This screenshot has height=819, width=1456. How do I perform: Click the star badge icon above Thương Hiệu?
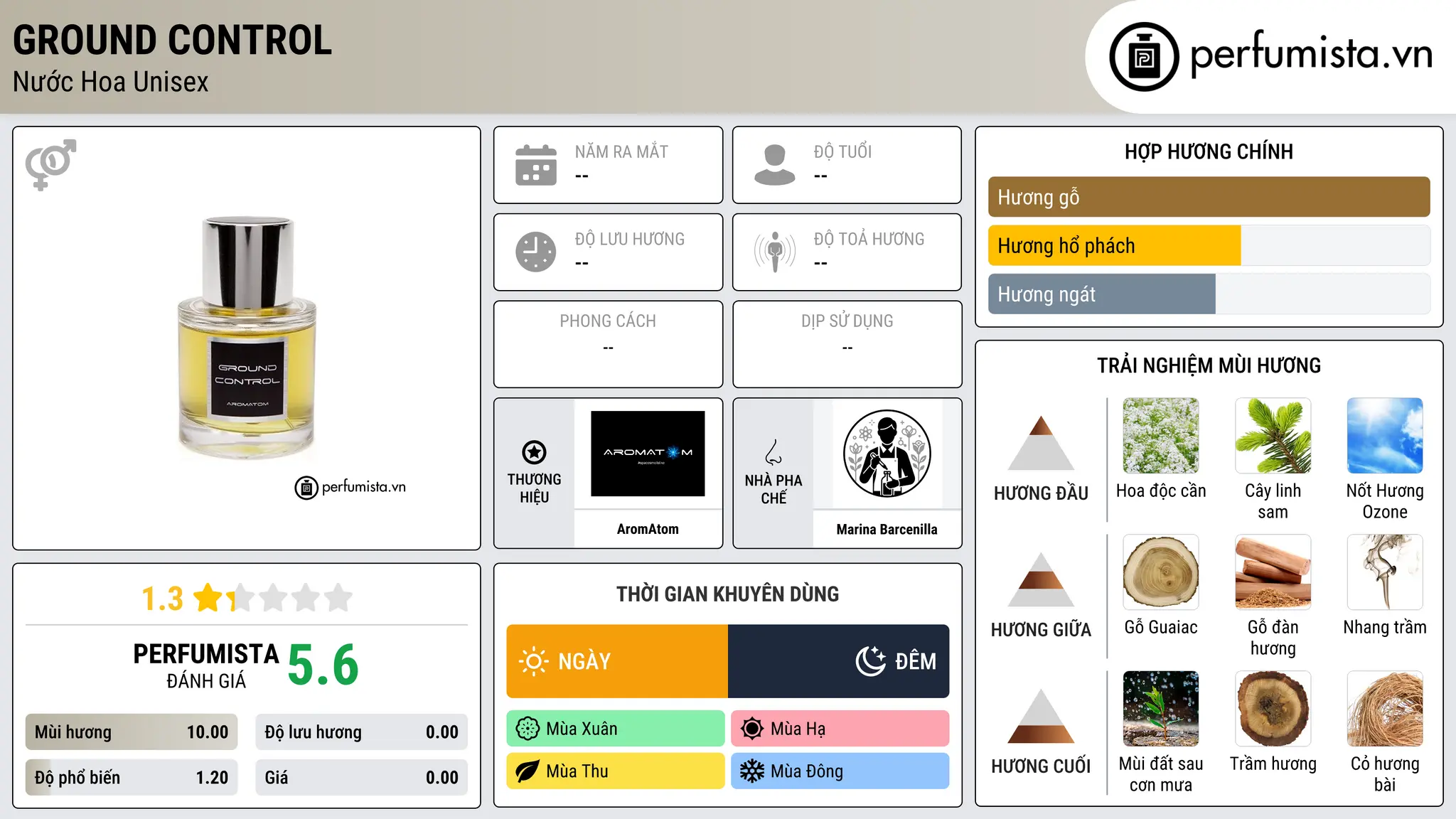(x=535, y=452)
